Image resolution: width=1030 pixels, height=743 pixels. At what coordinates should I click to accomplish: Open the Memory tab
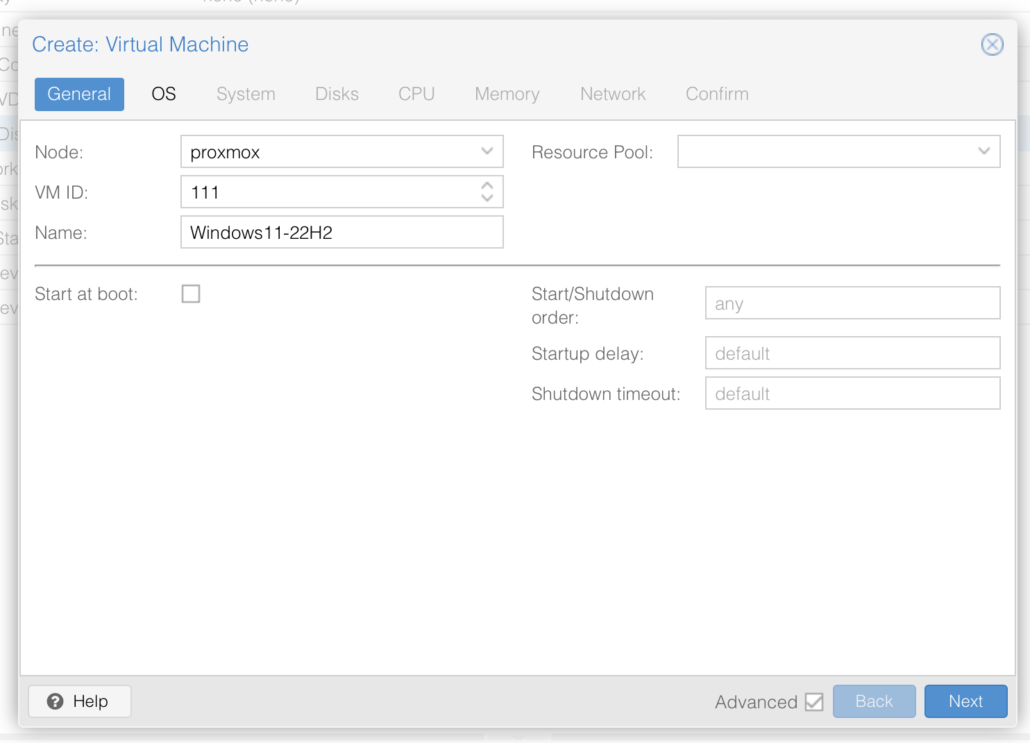coord(506,94)
